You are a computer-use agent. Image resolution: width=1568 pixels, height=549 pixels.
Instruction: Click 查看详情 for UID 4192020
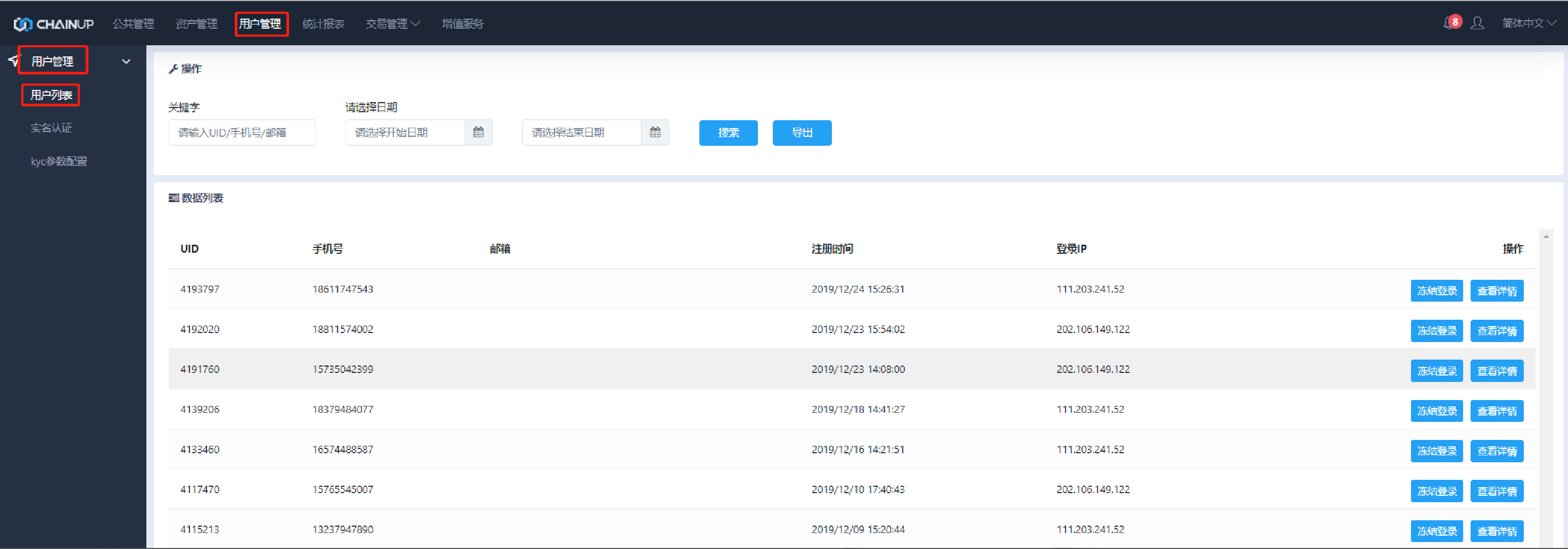(x=1497, y=331)
